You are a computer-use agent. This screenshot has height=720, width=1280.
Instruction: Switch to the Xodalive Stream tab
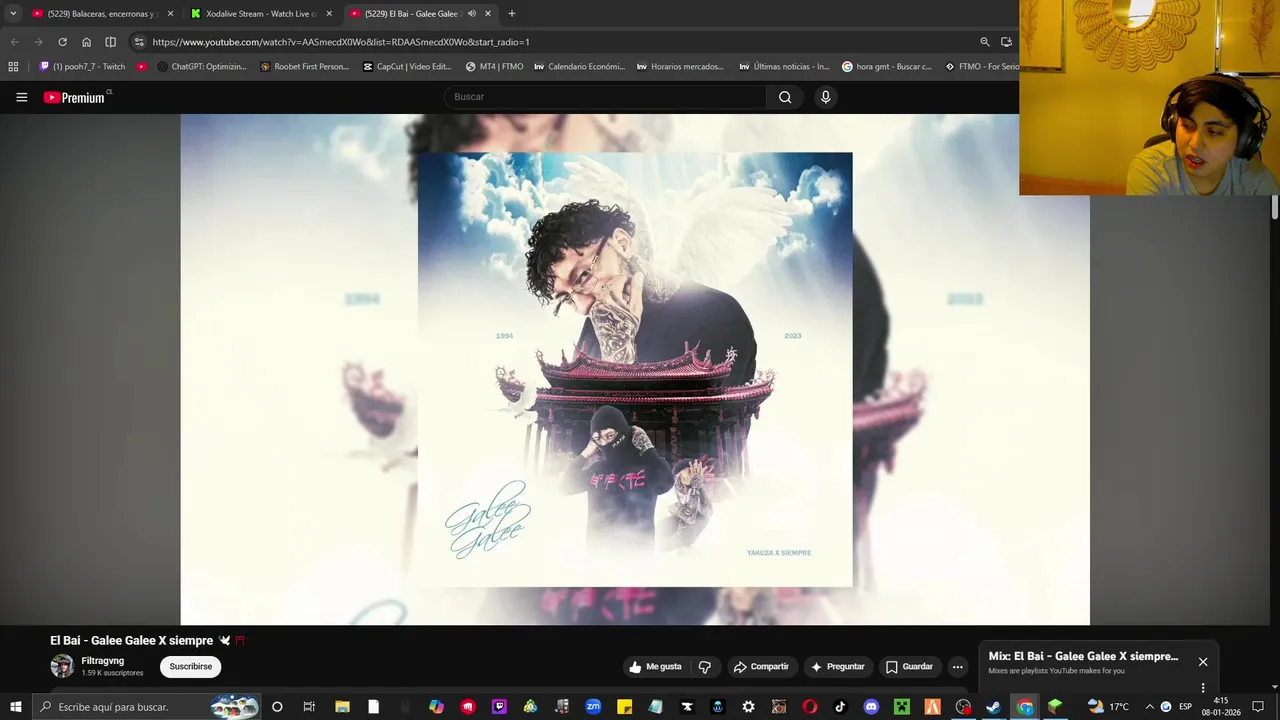coord(260,14)
